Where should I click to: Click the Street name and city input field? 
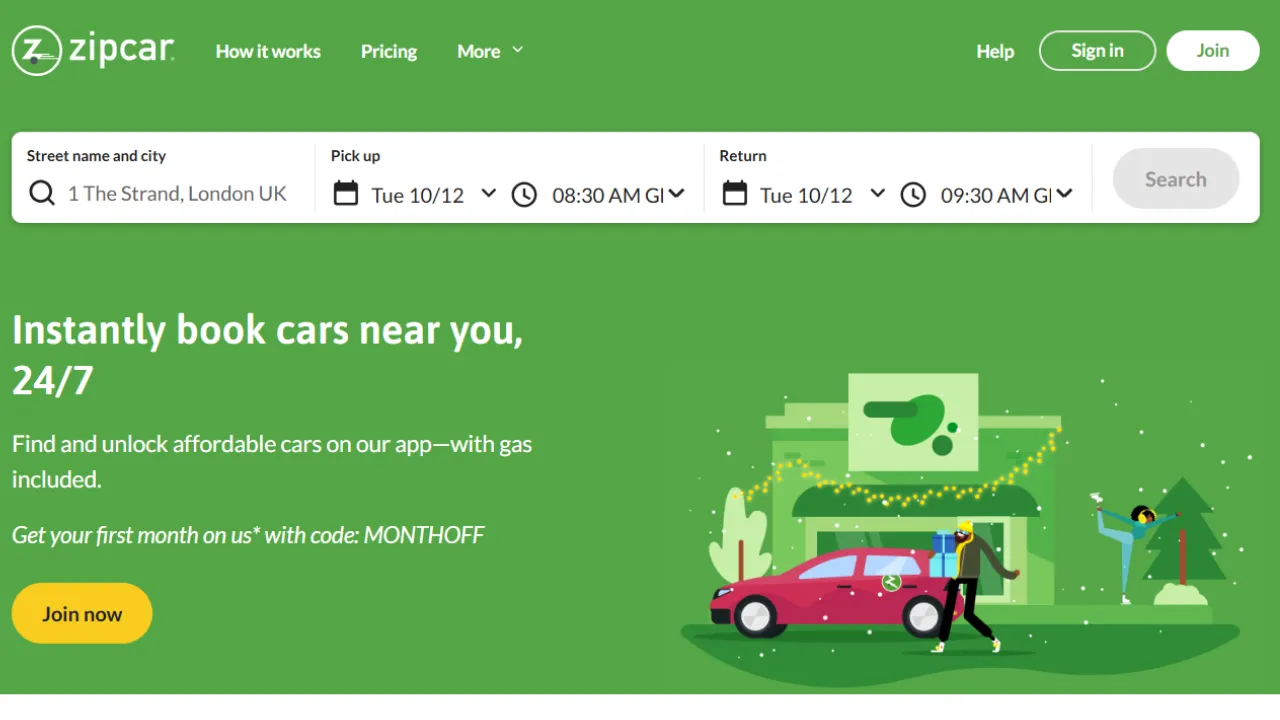click(177, 194)
